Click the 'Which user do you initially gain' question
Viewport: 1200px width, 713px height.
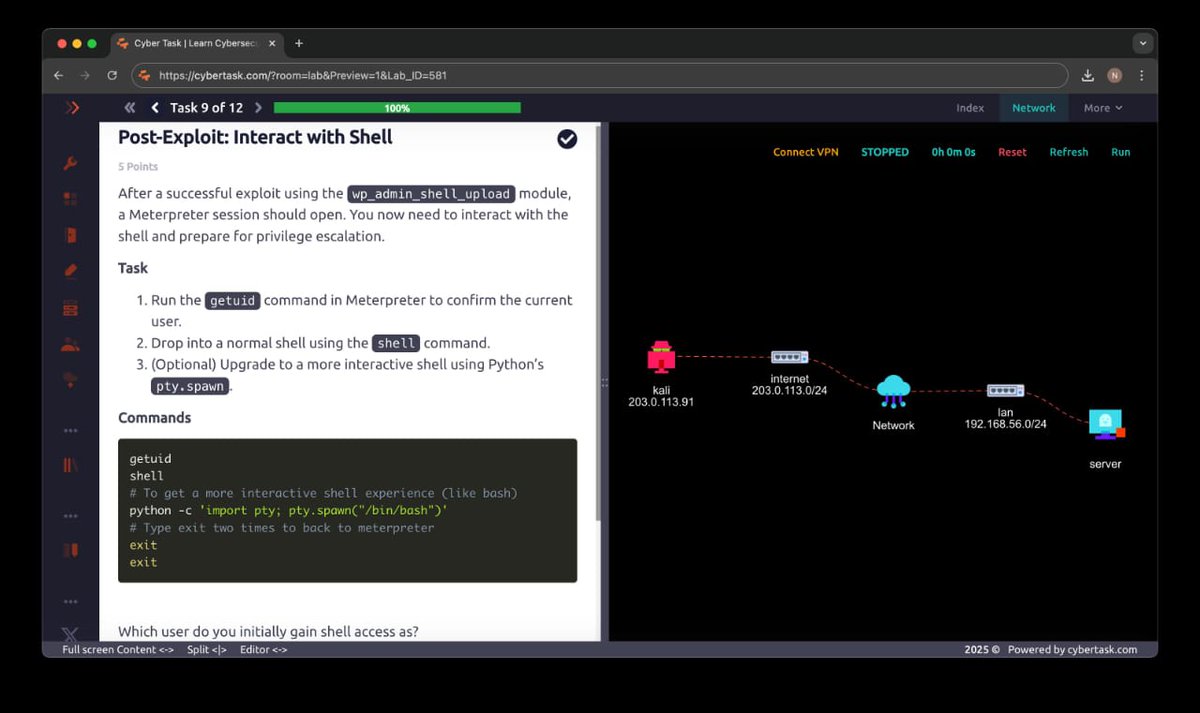[x=268, y=631]
